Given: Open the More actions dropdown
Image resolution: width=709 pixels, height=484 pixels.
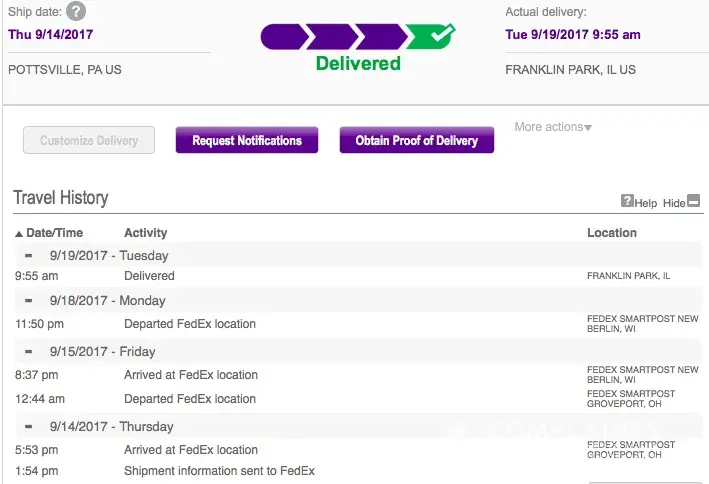Looking at the screenshot, I should coord(553,127).
